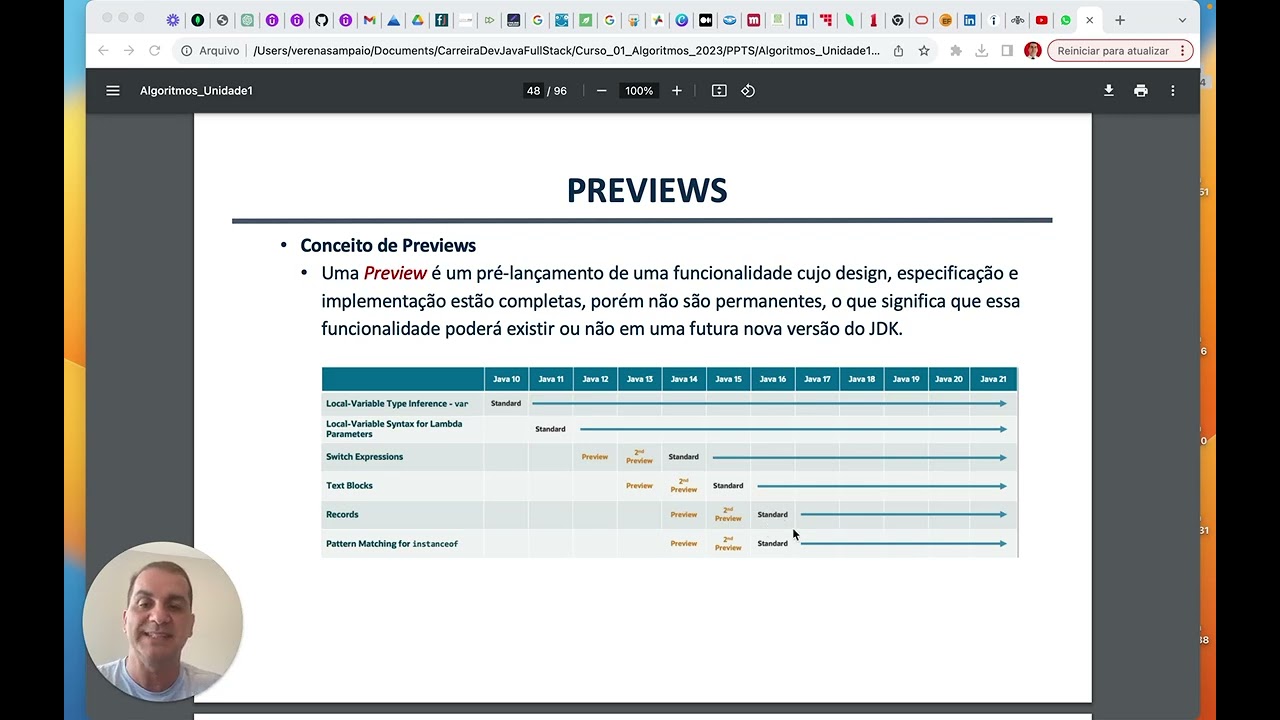The height and width of the screenshot is (720, 1280).
Task: Switch to the GitHub tab
Action: pos(321,20)
